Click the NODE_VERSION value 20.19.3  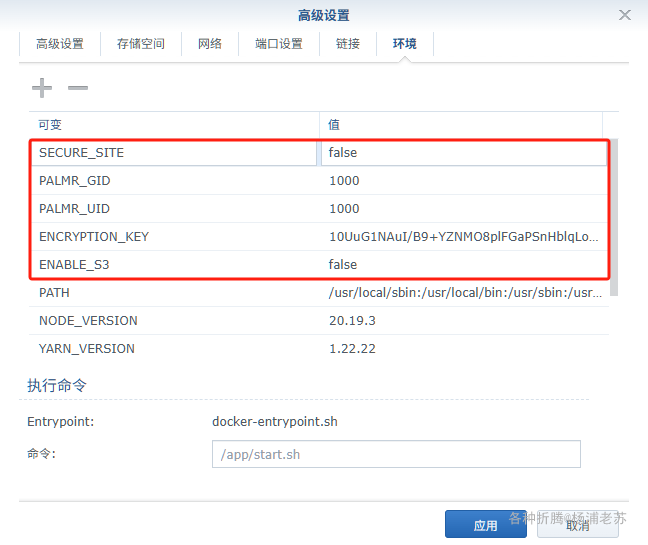352,321
